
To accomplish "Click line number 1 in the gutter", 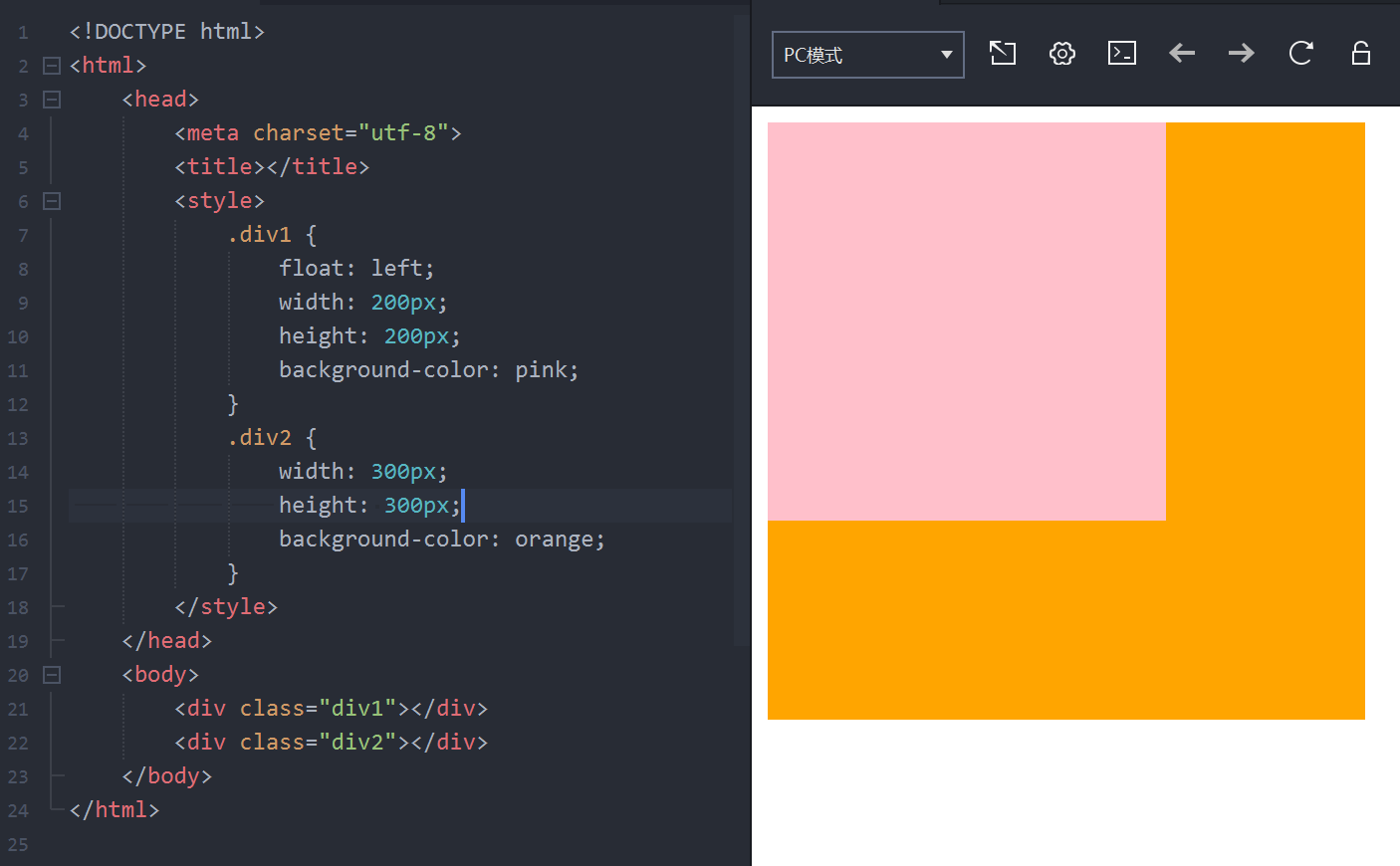I will pyautogui.click(x=23, y=33).
